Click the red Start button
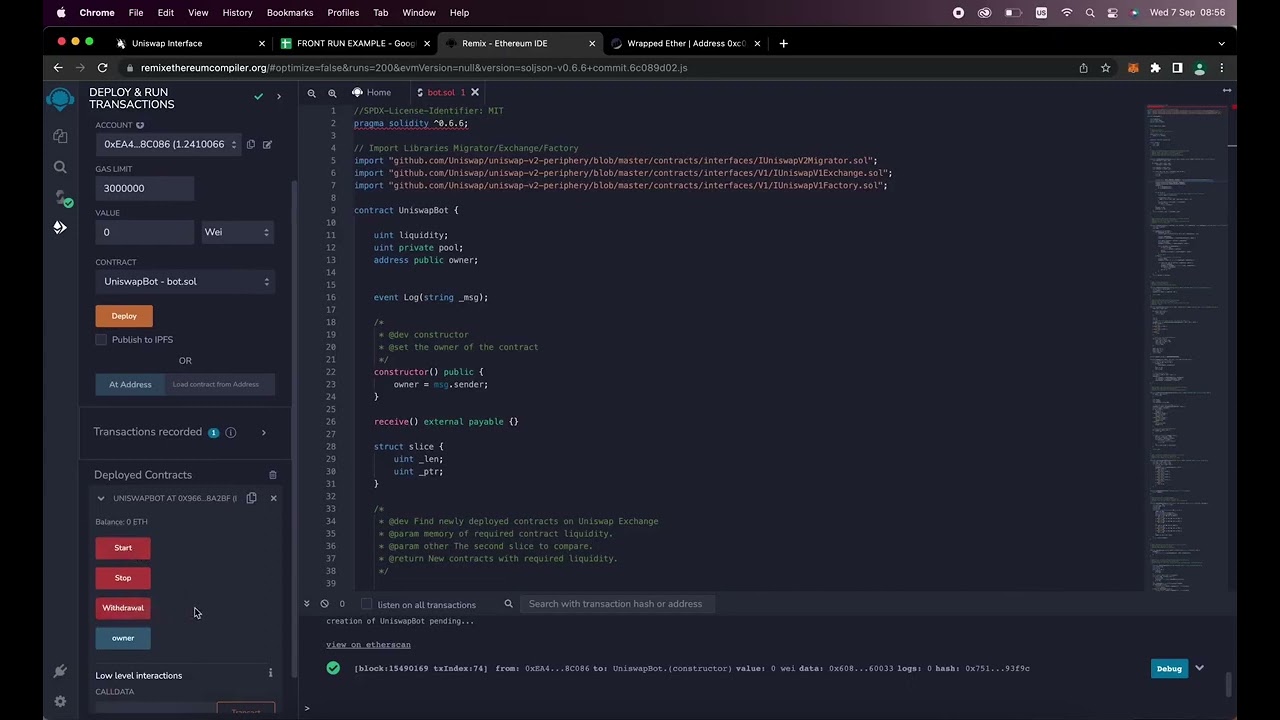This screenshot has width=1280, height=720. [123, 548]
